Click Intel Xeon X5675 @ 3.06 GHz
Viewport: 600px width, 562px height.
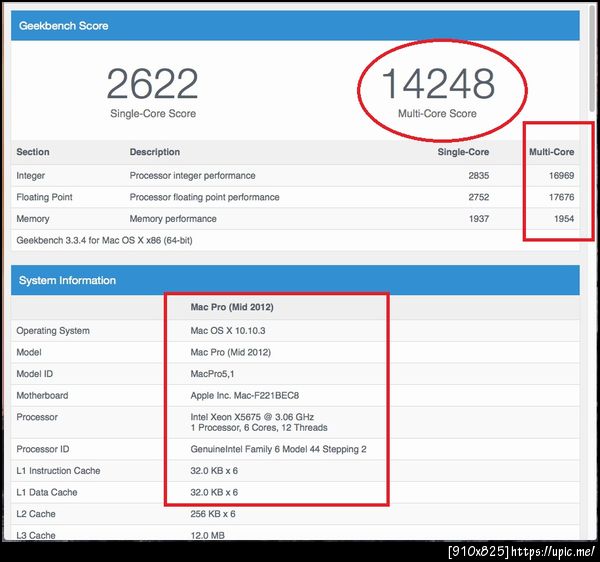point(252,417)
